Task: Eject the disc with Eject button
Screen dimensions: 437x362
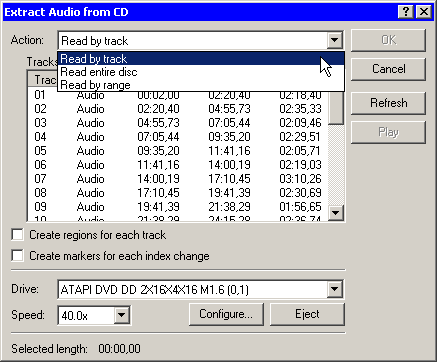Action: (307, 314)
